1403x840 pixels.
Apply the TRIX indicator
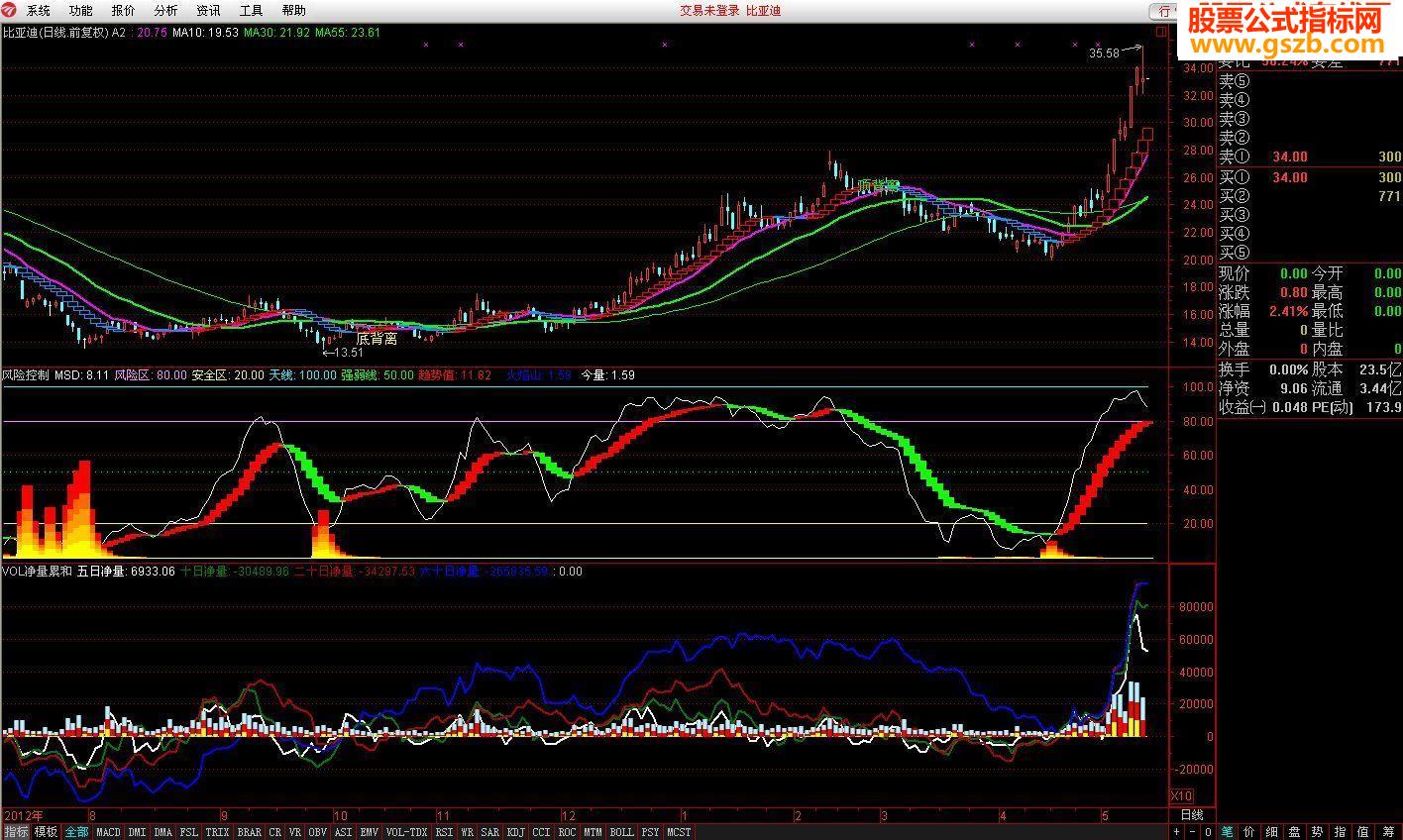pyautogui.click(x=218, y=832)
